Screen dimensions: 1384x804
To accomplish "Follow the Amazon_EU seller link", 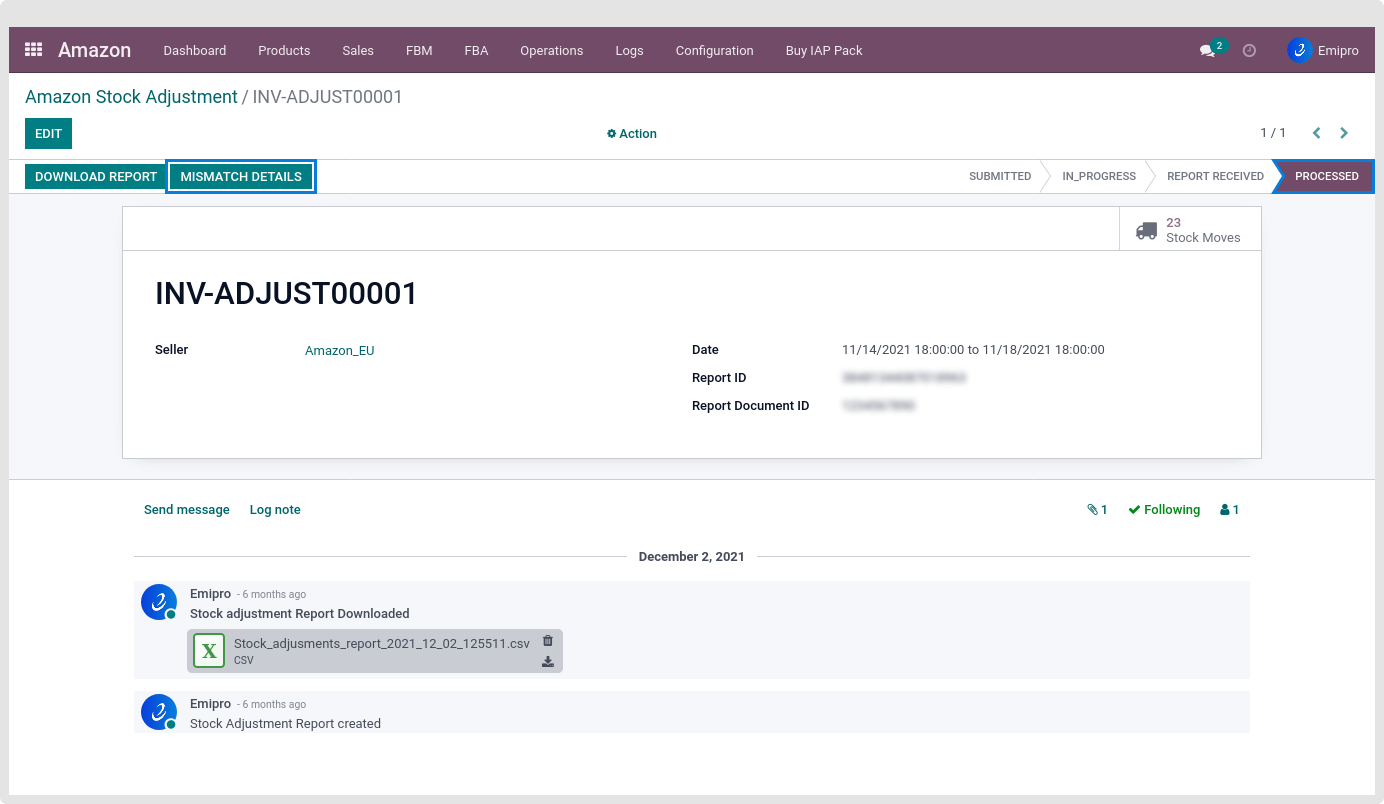I will point(339,351).
